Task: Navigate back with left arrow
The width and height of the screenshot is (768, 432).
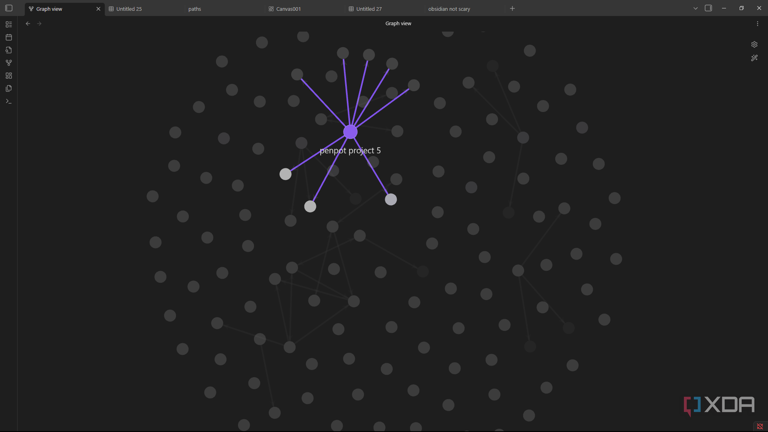Action: [x=28, y=23]
